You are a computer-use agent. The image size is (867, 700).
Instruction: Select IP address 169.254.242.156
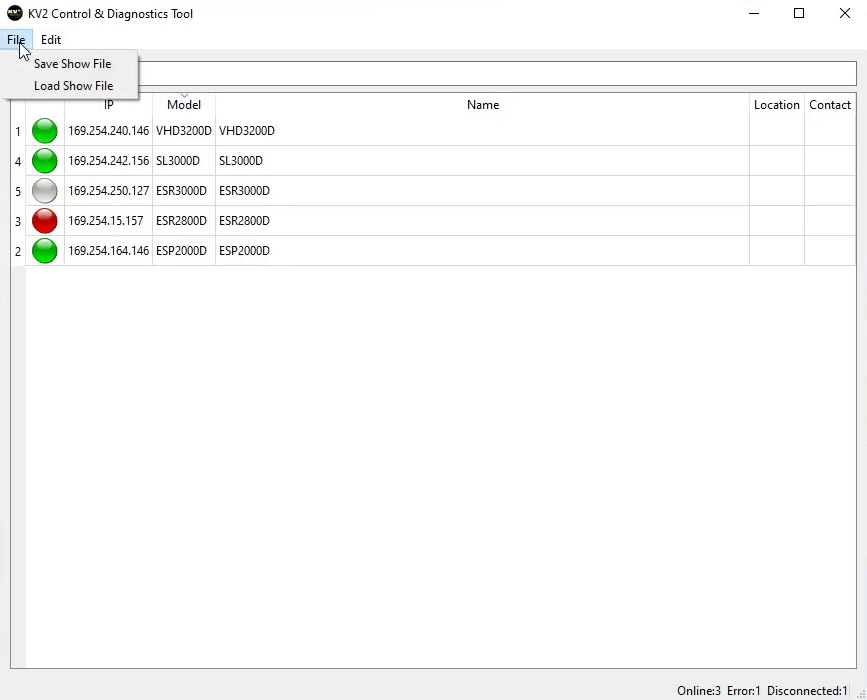(x=108, y=161)
